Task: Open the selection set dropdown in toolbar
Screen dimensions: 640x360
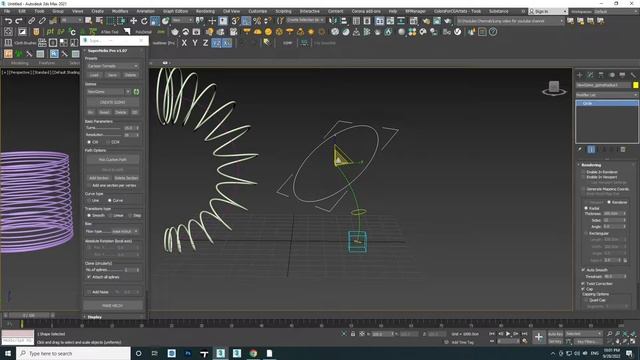Action: click(x=305, y=20)
